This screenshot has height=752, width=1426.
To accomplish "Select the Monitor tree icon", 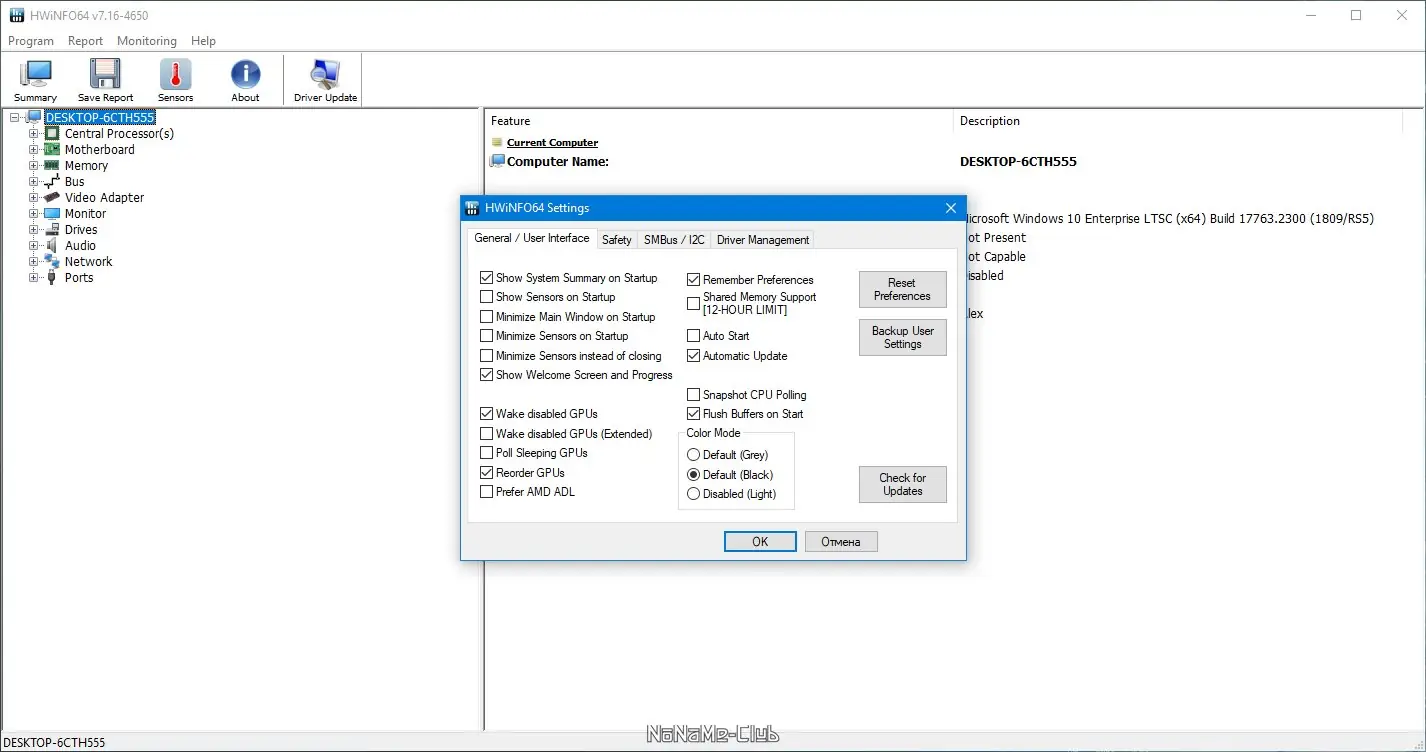I will (x=52, y=214).
